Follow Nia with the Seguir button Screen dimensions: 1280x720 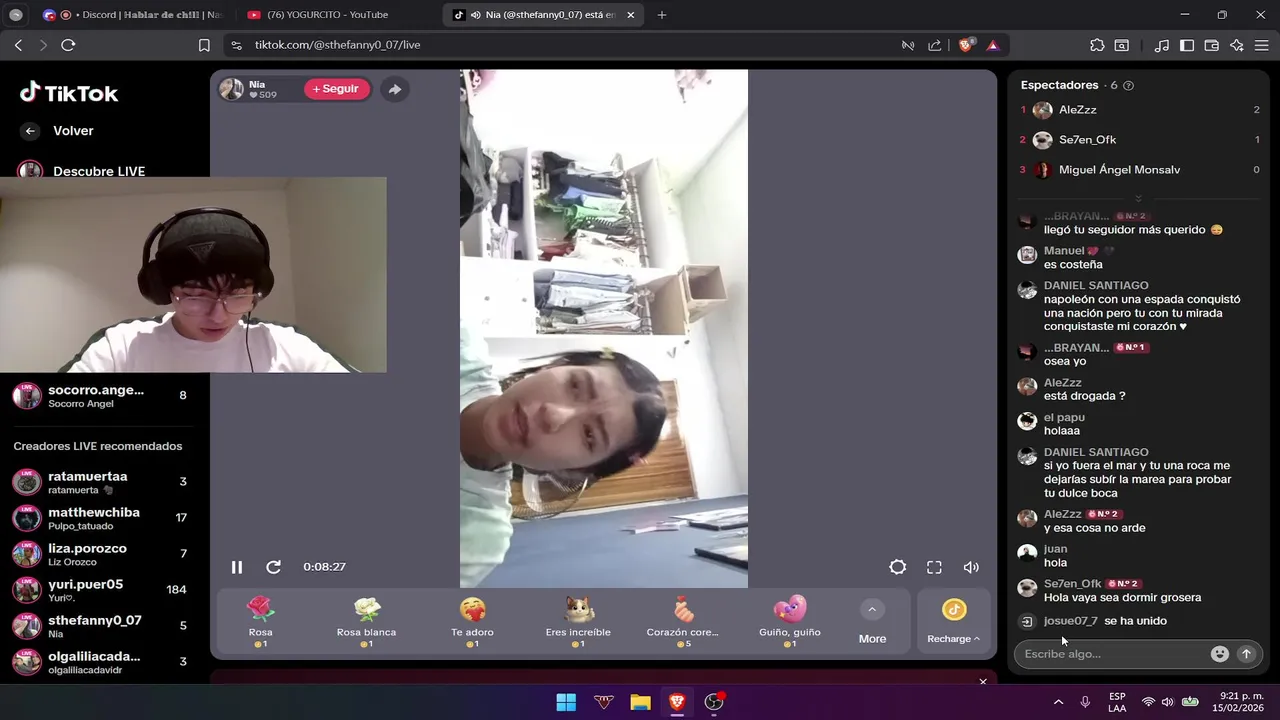(x=336, y=89)
